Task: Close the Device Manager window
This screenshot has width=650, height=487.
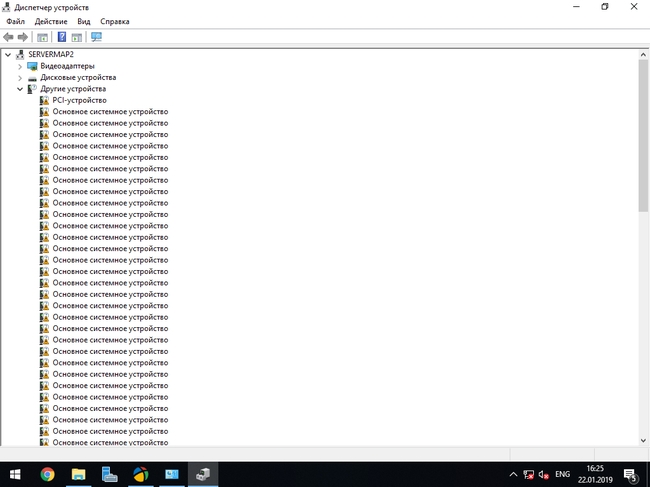Action: coord(634,7)
